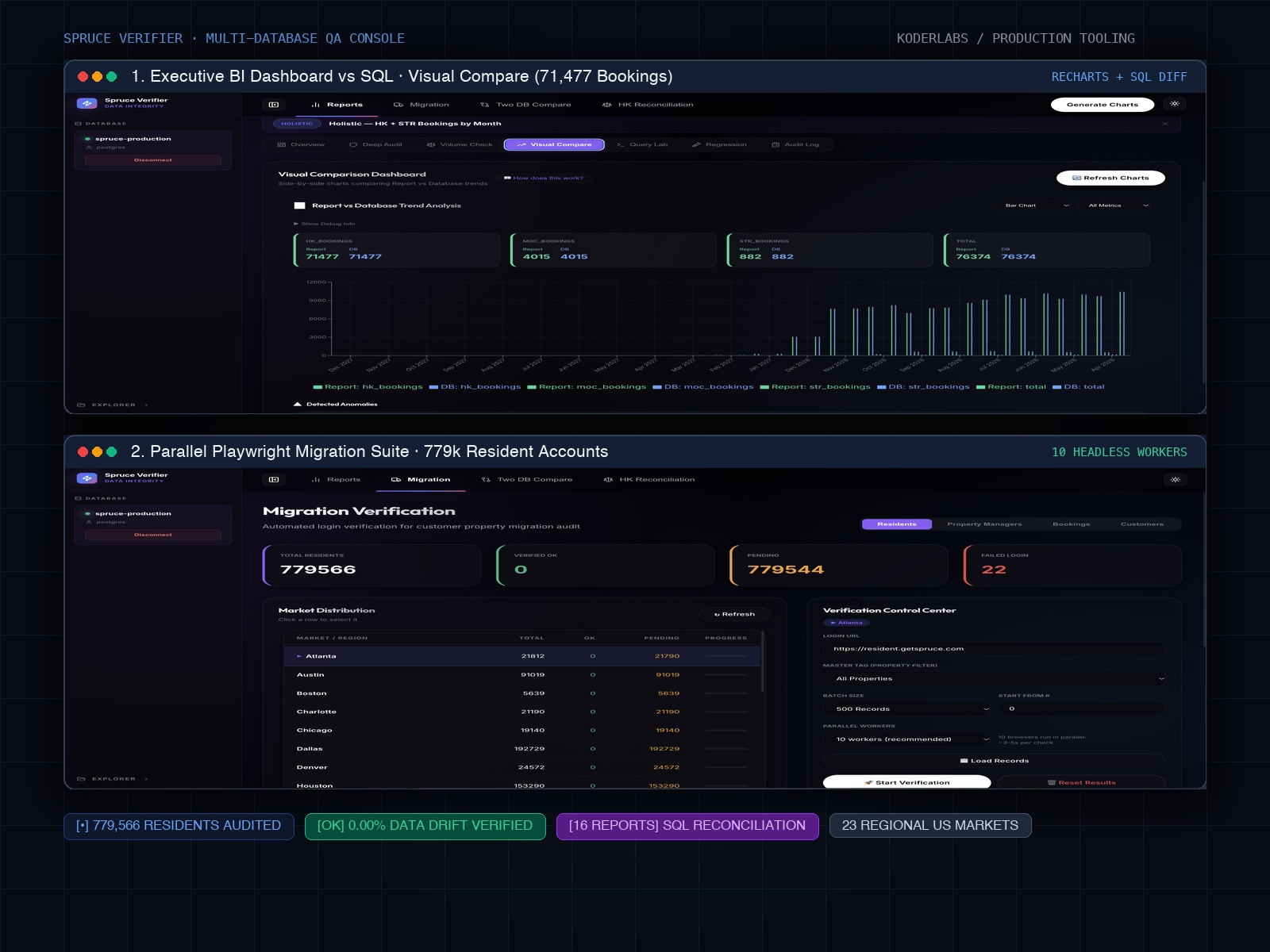Switch to the Regression sub-tab
This screenshot has width=1270, height=952.
pyautogui.click(x=719, y=145)
